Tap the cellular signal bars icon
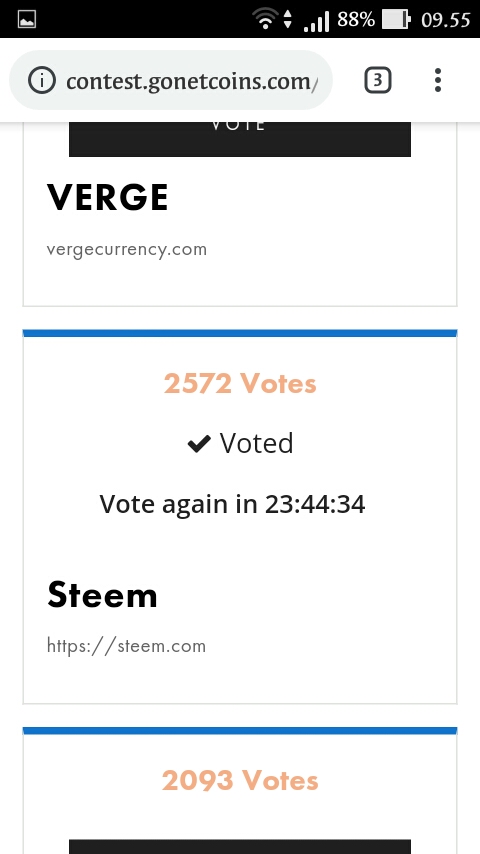The height and width of the screenshot is (854, 480). click(x=317, y=21)
